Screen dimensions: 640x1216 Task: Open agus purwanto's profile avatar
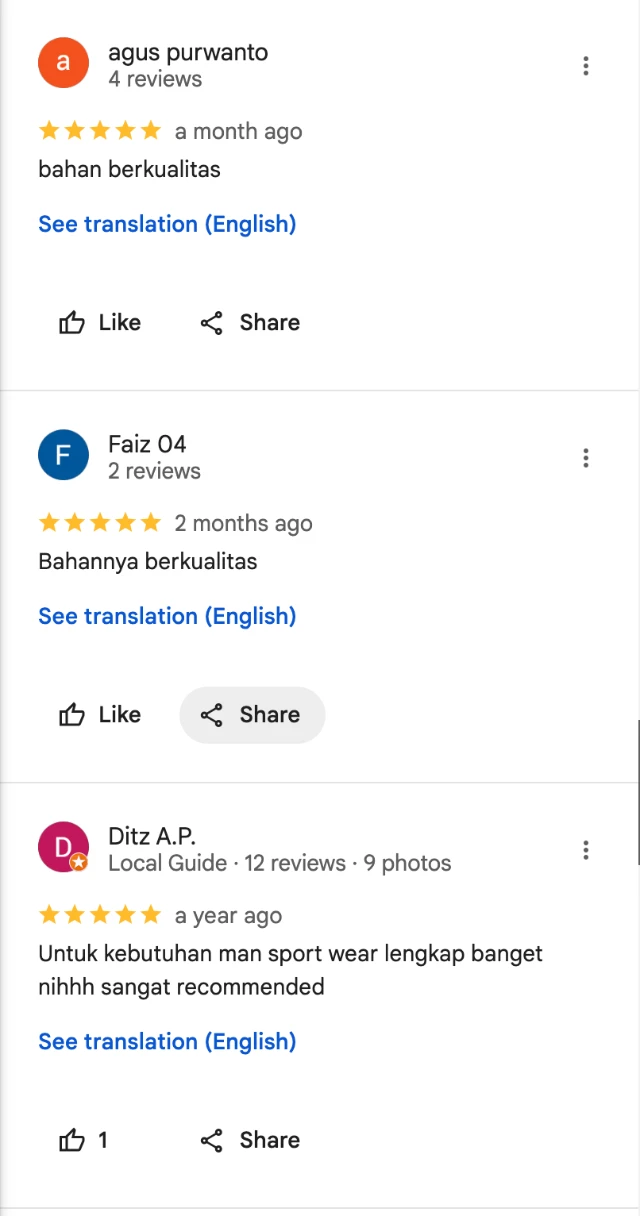[x=63, y=62]
